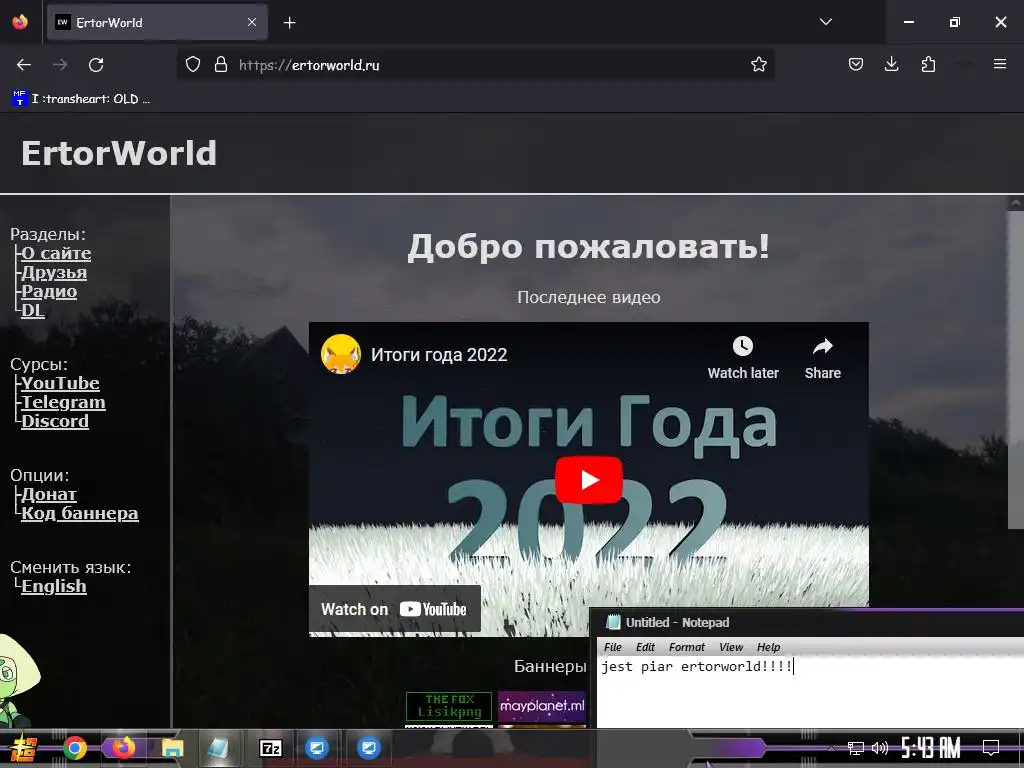Open the Код баннера link

(x=80, y=513)
